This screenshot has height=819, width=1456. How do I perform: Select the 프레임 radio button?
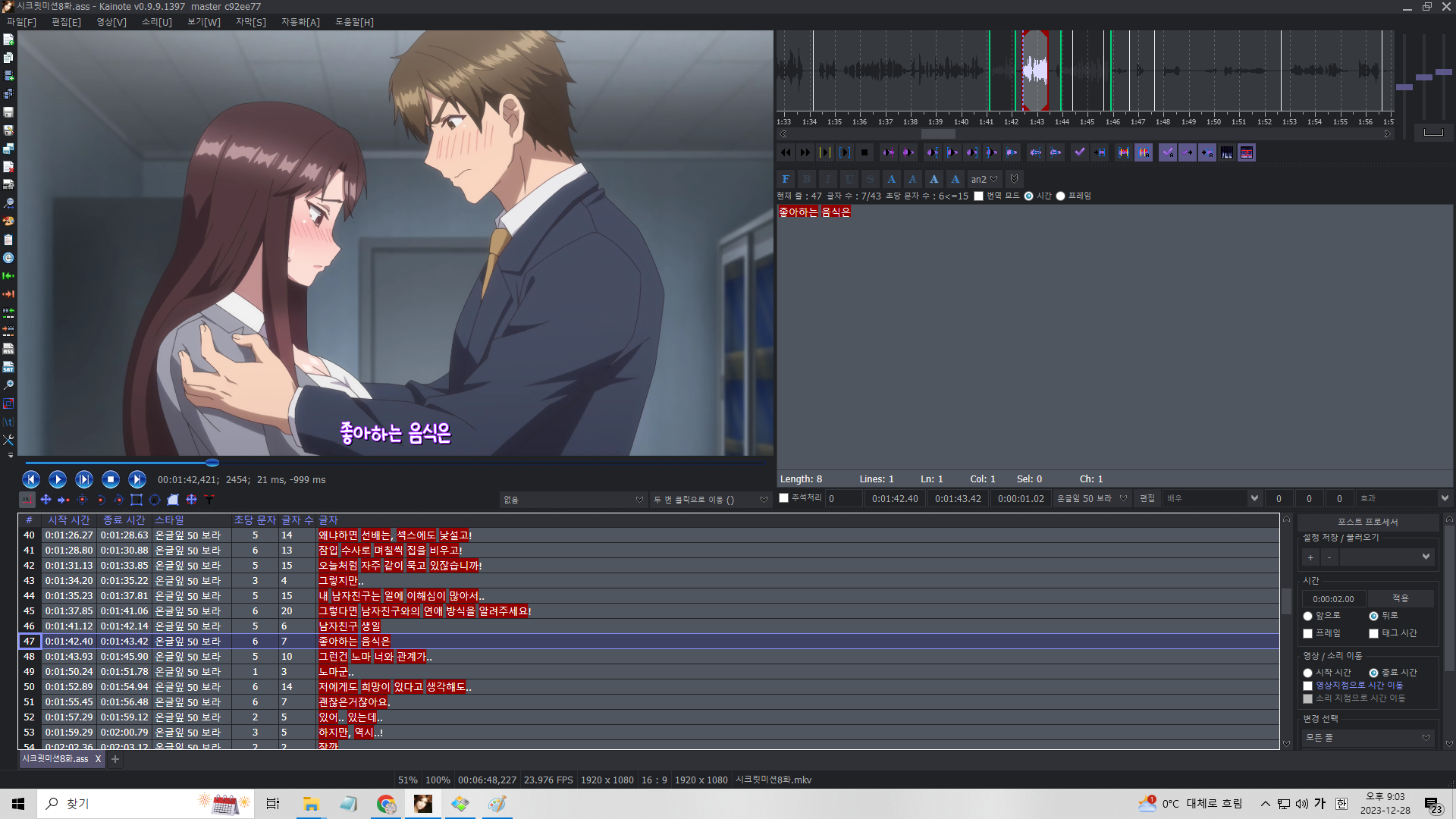pyautogui.click(x=1061, y=196)
